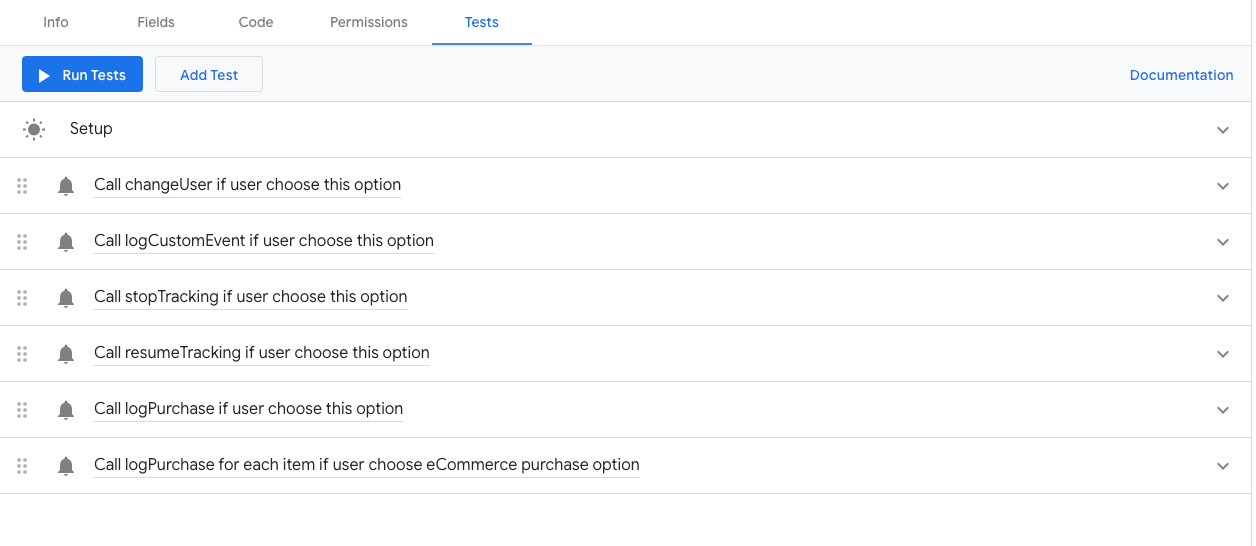The image size is (1256, 546).
Task: Open the Documentation link
Action: pos(1181,75)
